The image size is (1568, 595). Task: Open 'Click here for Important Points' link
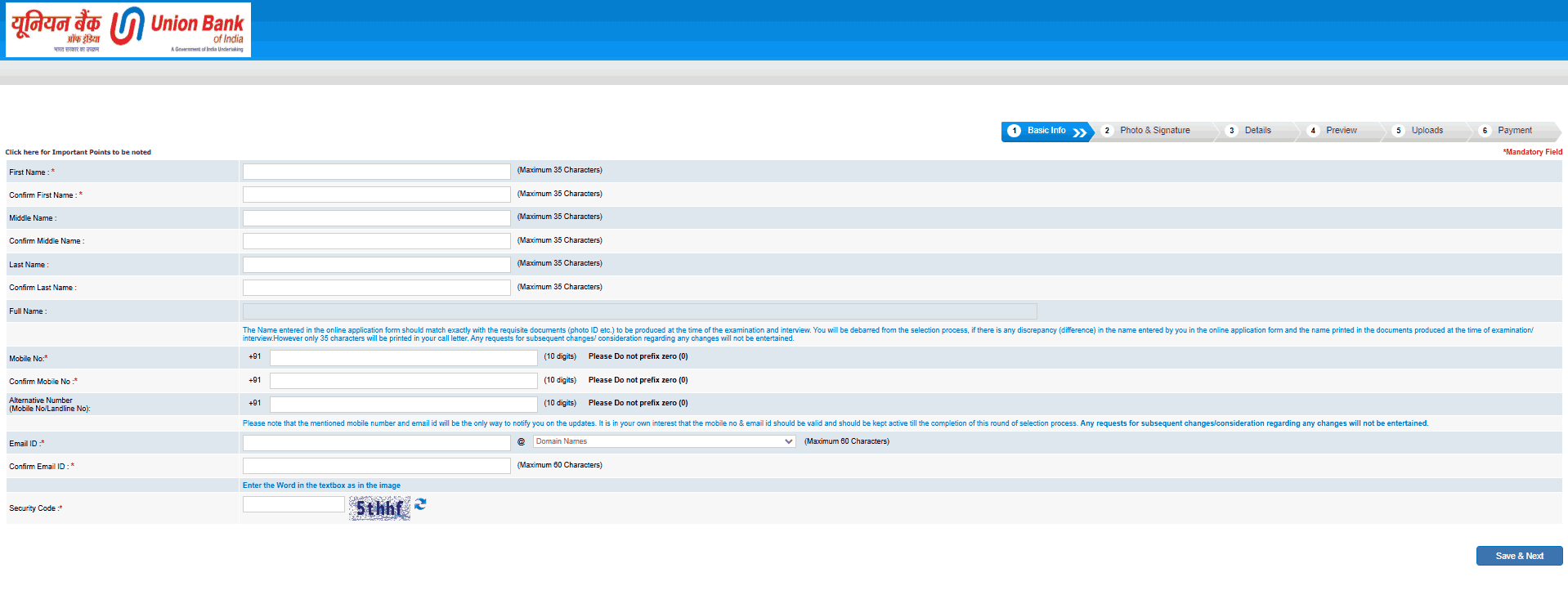78,152
